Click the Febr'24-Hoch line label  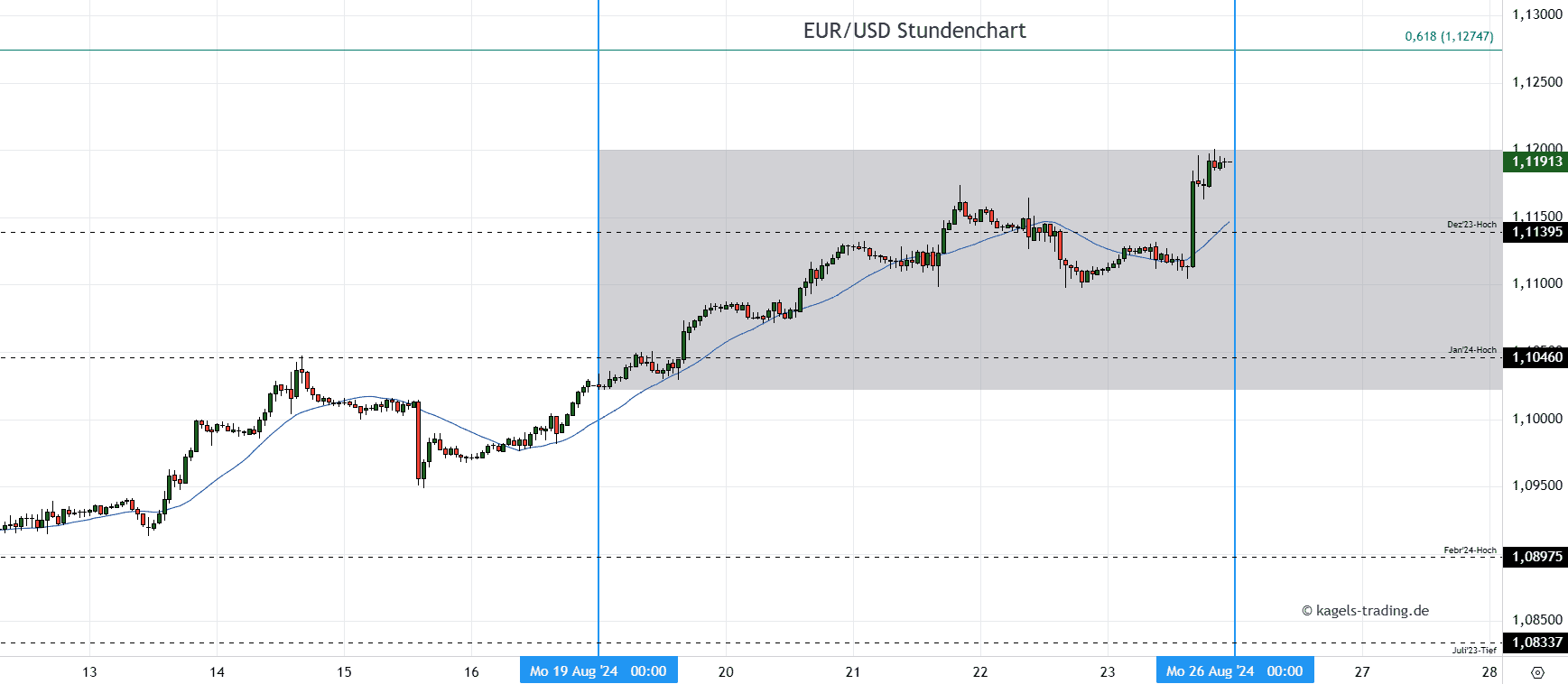(x=1470, y=550)
